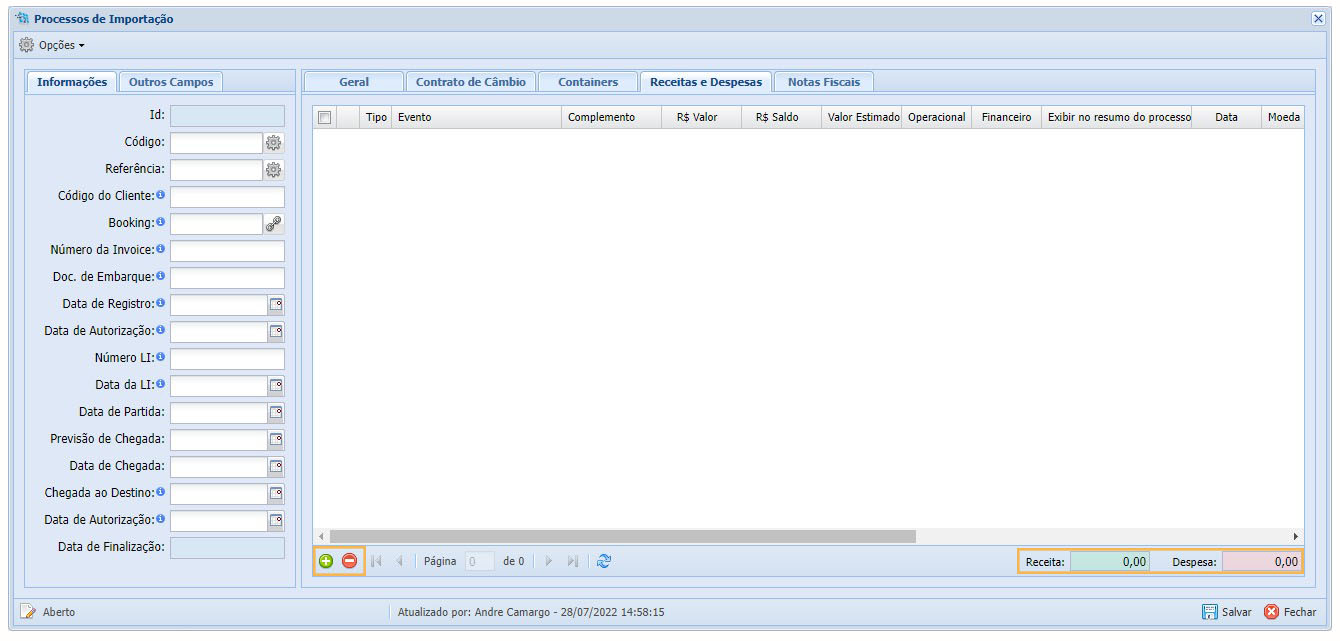Open calendar for Chegada ao Destino
1340x641 pixels.
[276, 494]
